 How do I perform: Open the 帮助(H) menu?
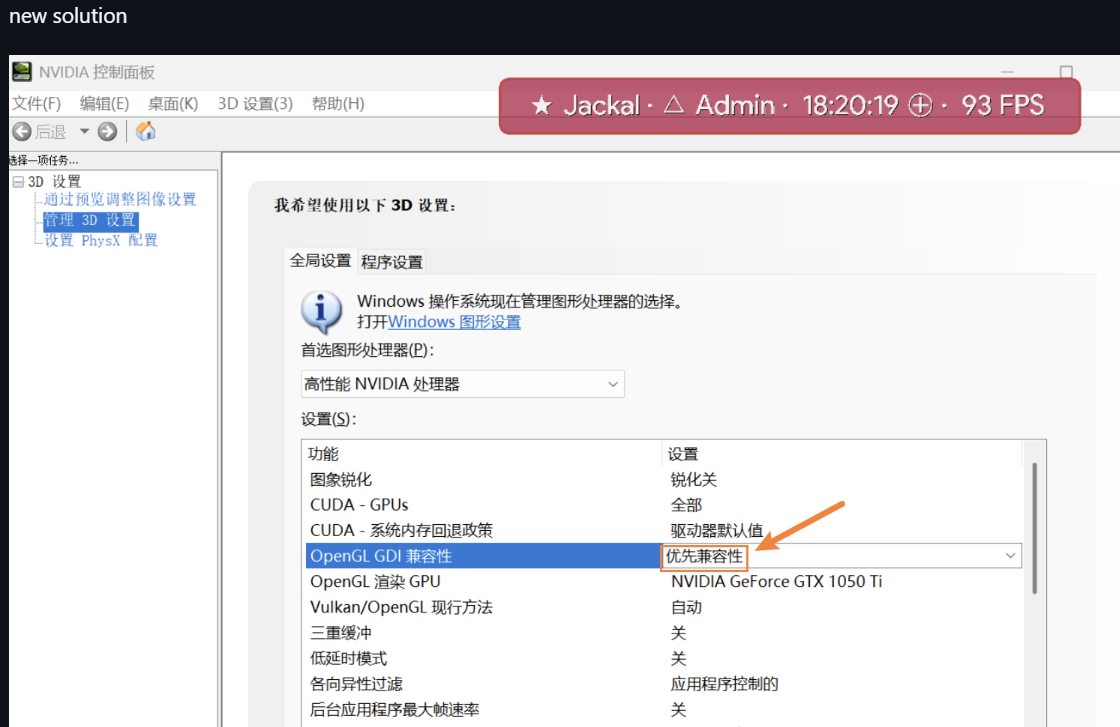point(338,104)
